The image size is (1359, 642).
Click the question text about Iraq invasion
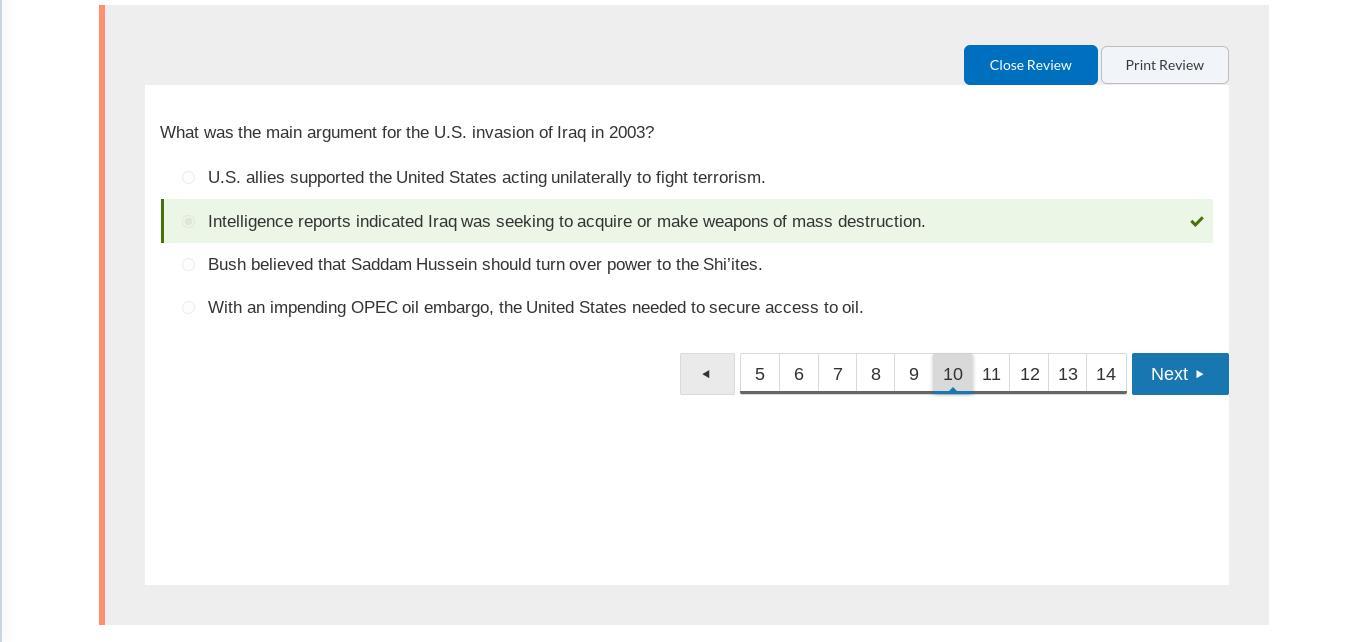click(x=407, y=132)
